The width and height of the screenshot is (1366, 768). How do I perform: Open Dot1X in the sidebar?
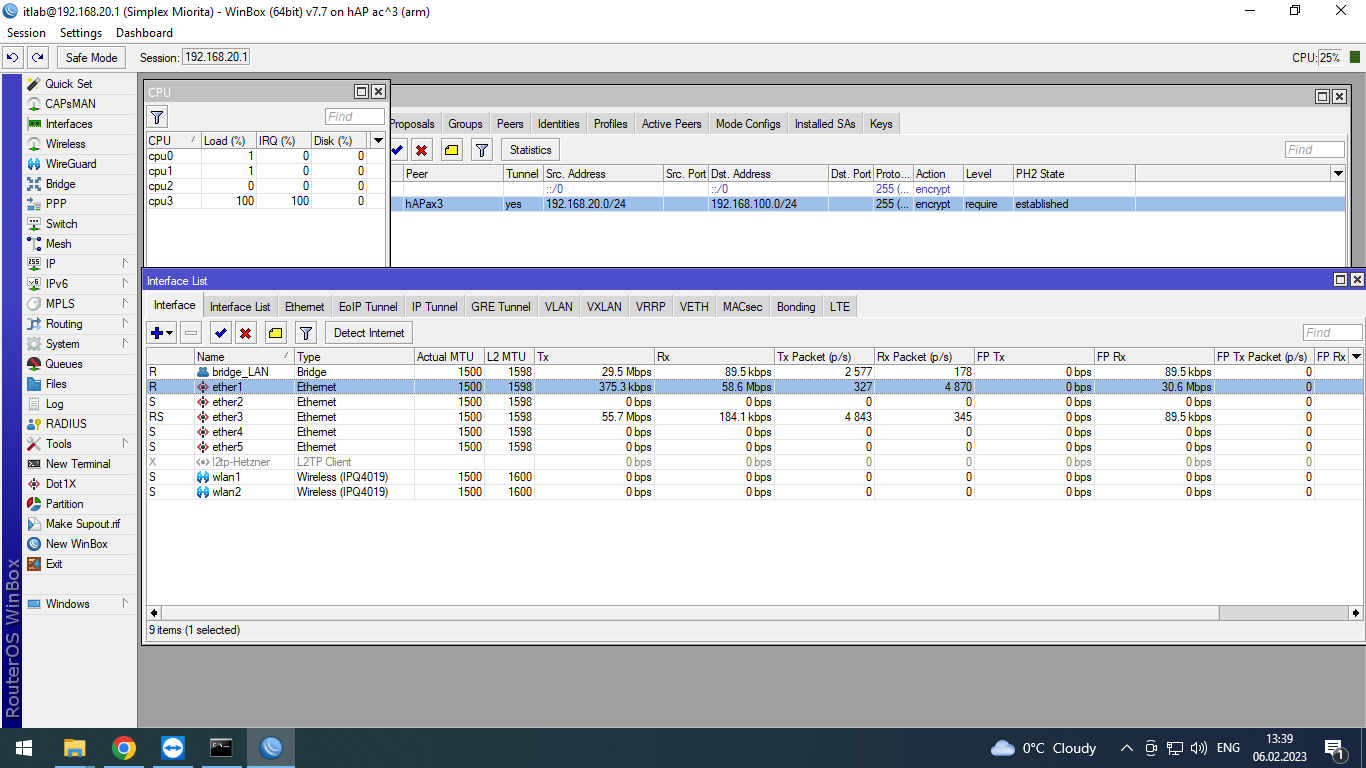[60, 484]
